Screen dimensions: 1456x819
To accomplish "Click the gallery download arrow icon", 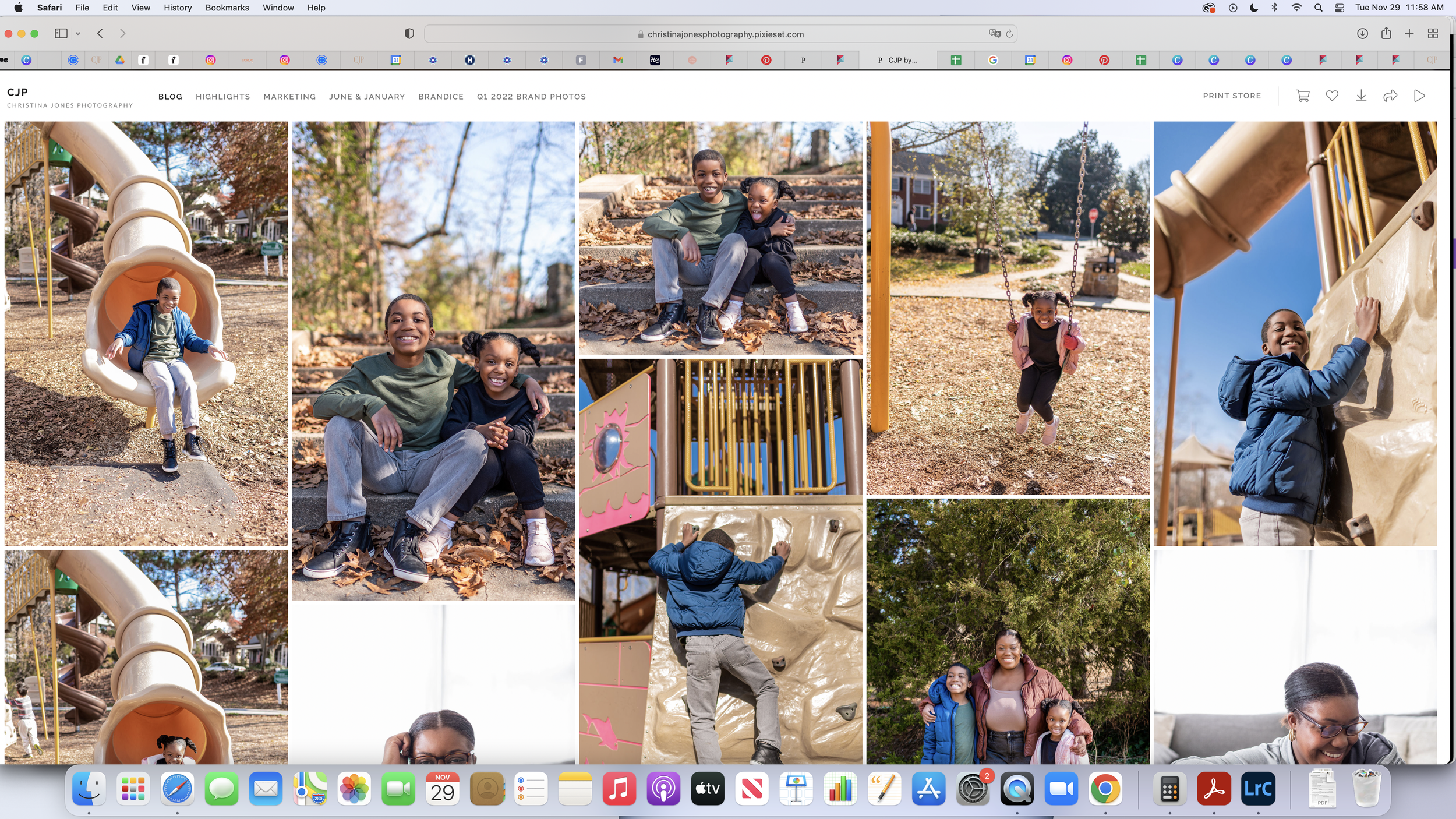I will pyautogui.click(x=1361, y=96).
